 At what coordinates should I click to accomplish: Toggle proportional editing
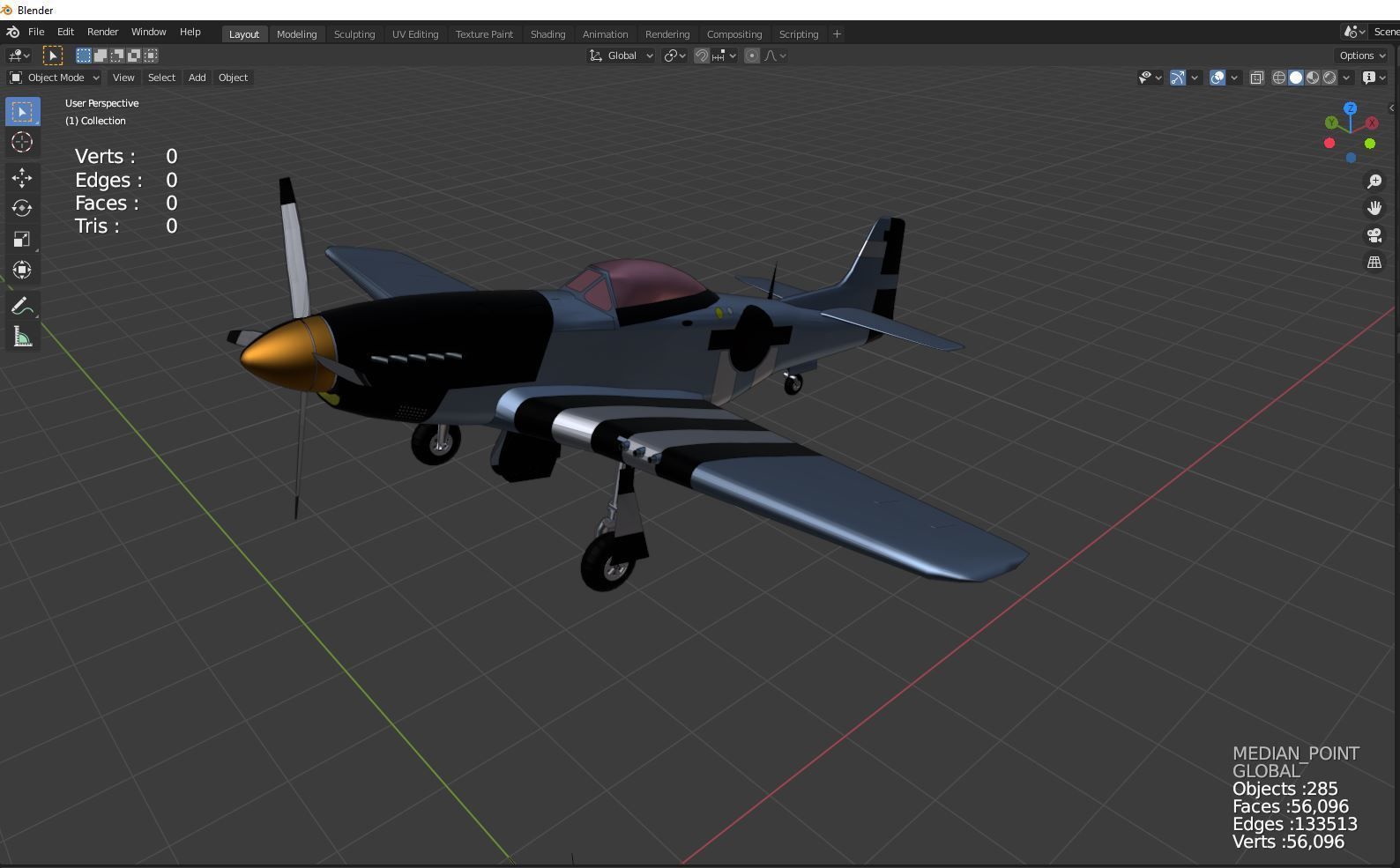click(752, 56)
